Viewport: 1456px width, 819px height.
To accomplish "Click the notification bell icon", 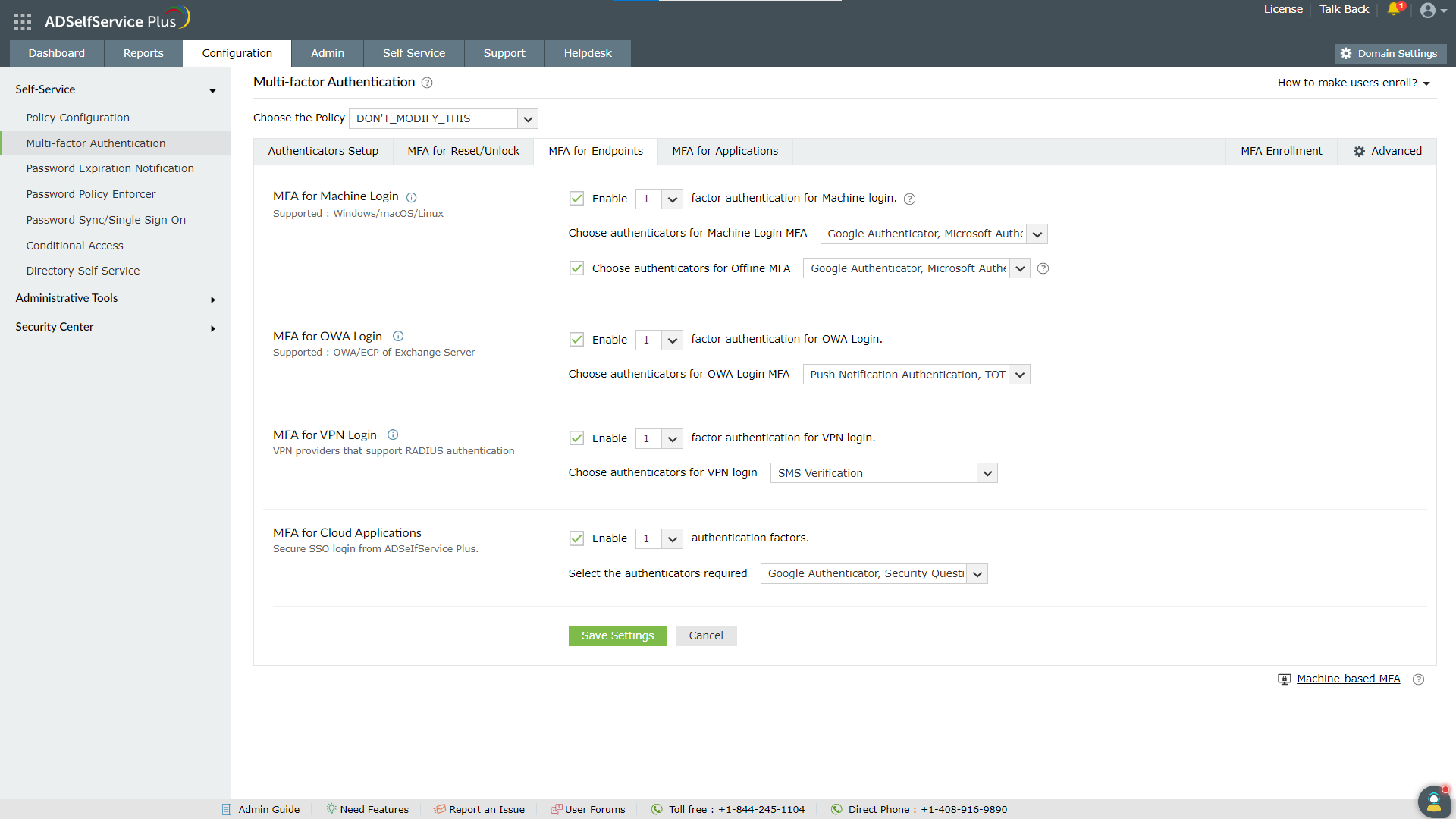I will tap(1394, 10).
